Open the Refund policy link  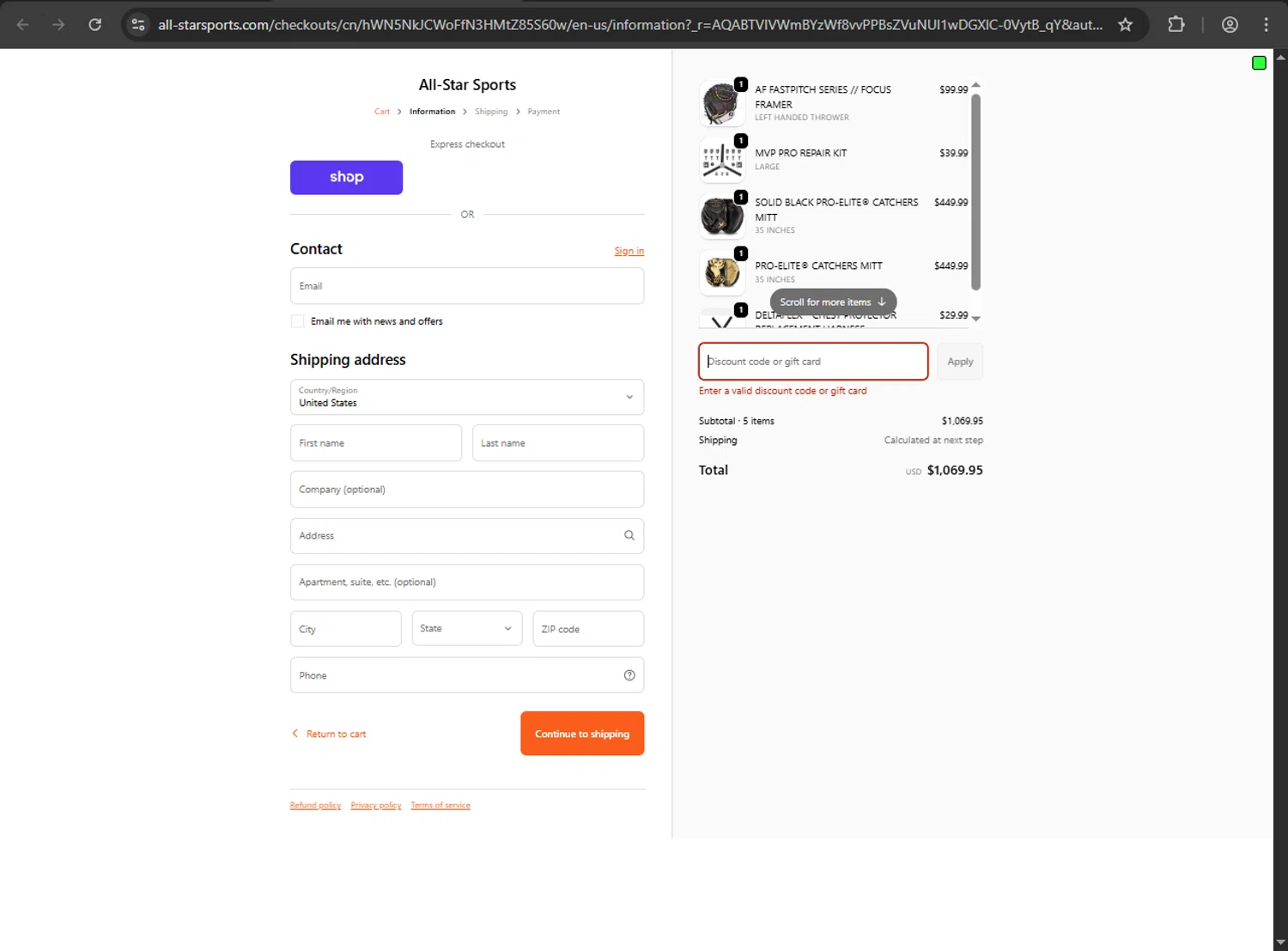pyautogui.click(x=315, y=805)
